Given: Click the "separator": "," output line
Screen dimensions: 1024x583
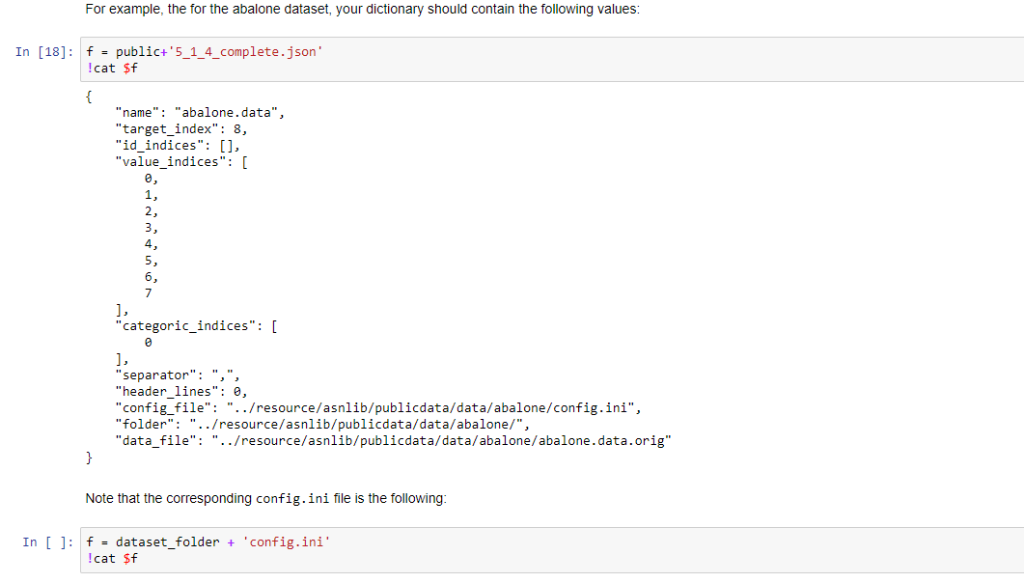Looking at the screenshot, I should (x=178, y=375).
